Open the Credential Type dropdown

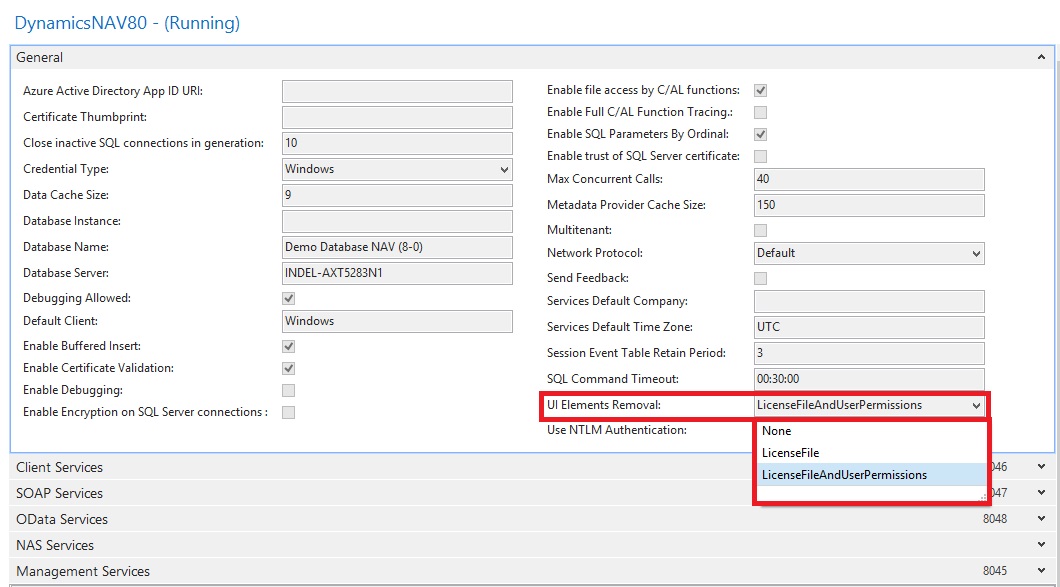tap(503, 169)
